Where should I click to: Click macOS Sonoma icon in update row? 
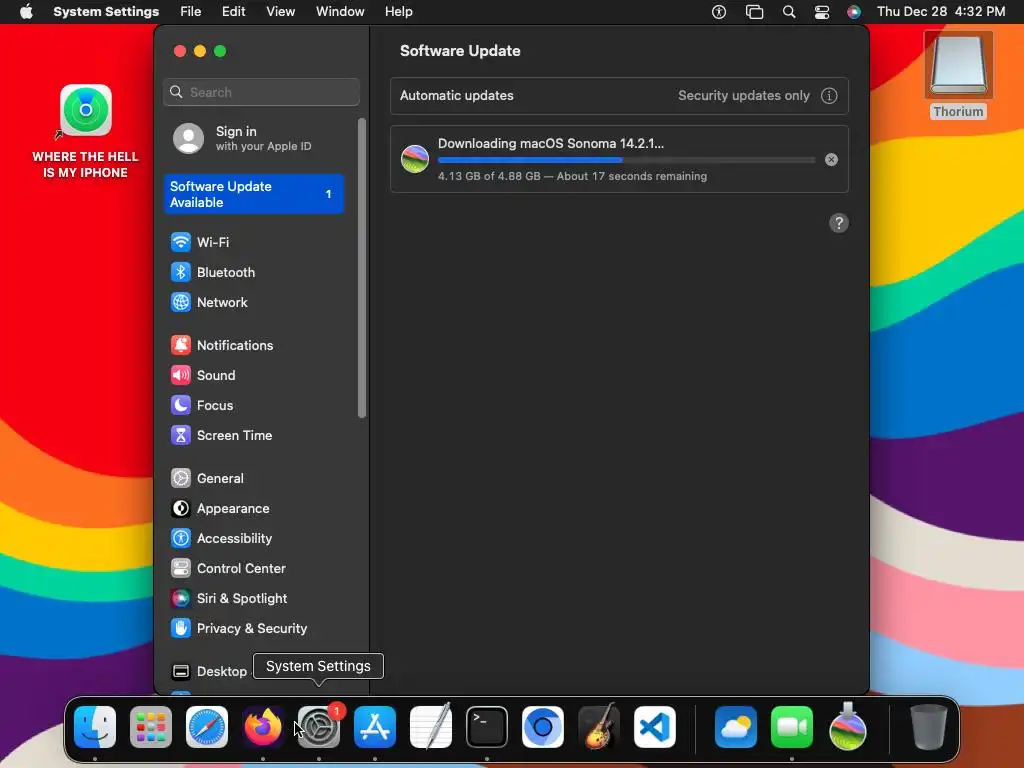point(415,159)
